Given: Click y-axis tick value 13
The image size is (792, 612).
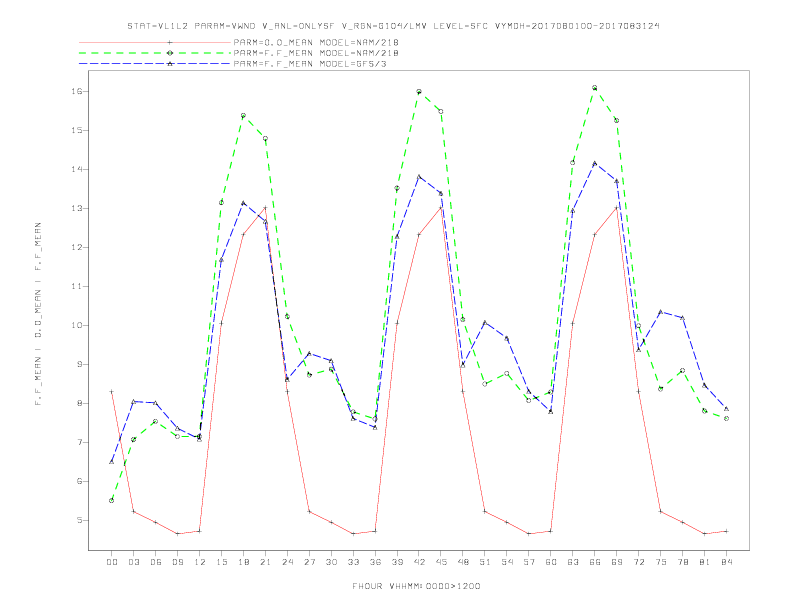Looking at the screenshot, I should pyautogui.click(x=77, y=208).
